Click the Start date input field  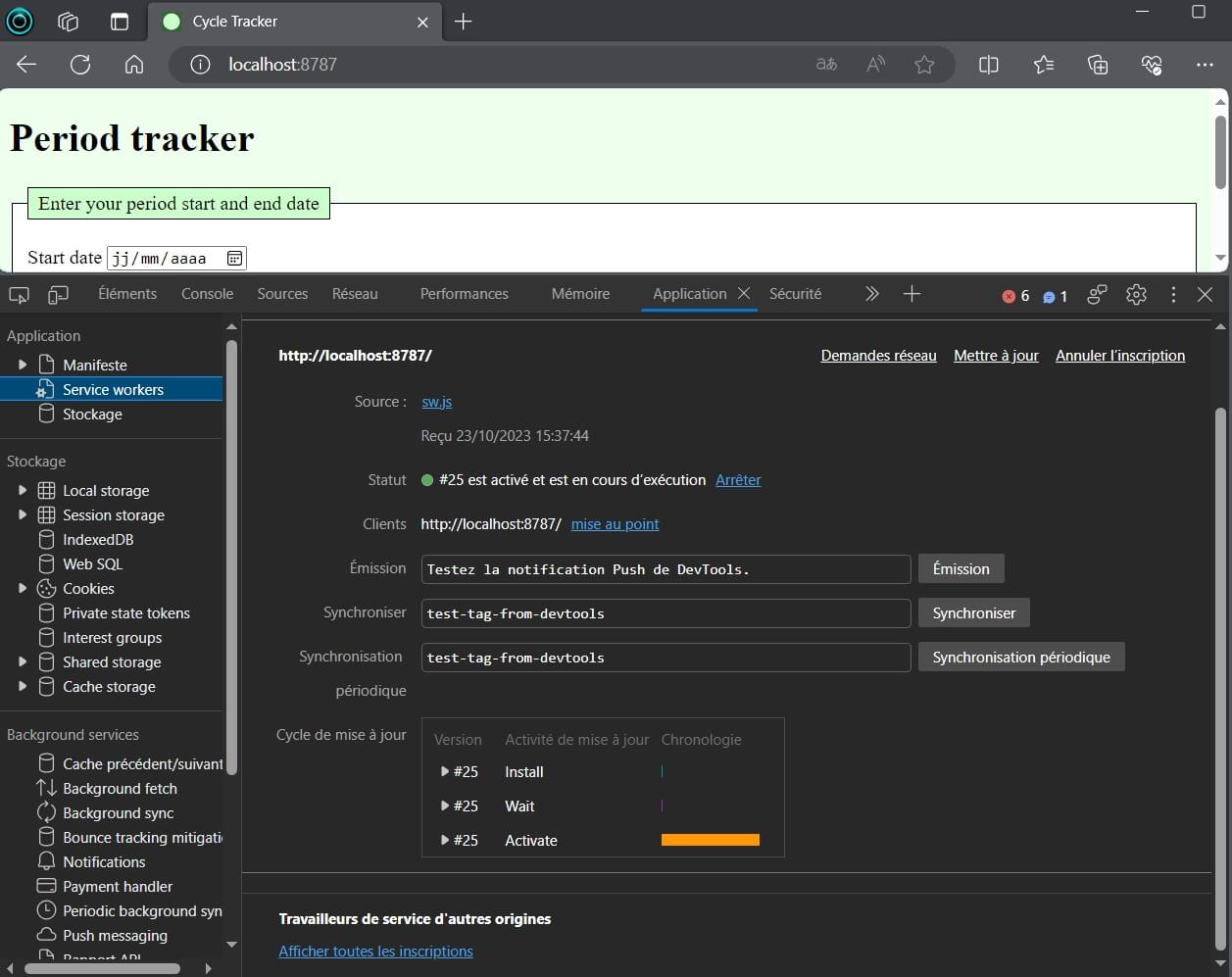click(x=167, y=258)
